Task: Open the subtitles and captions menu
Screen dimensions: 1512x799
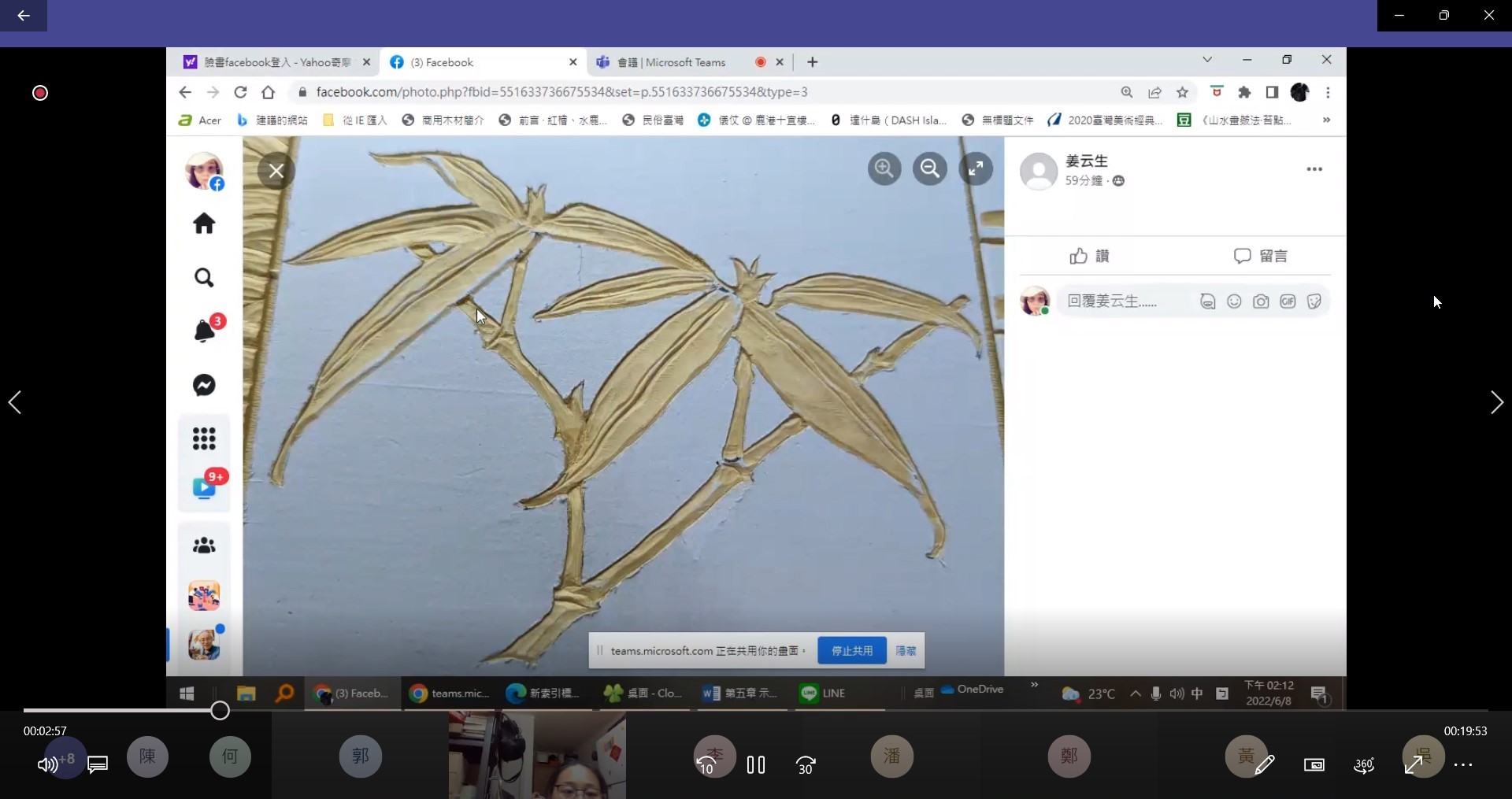Action: click(x=98, y=764)
